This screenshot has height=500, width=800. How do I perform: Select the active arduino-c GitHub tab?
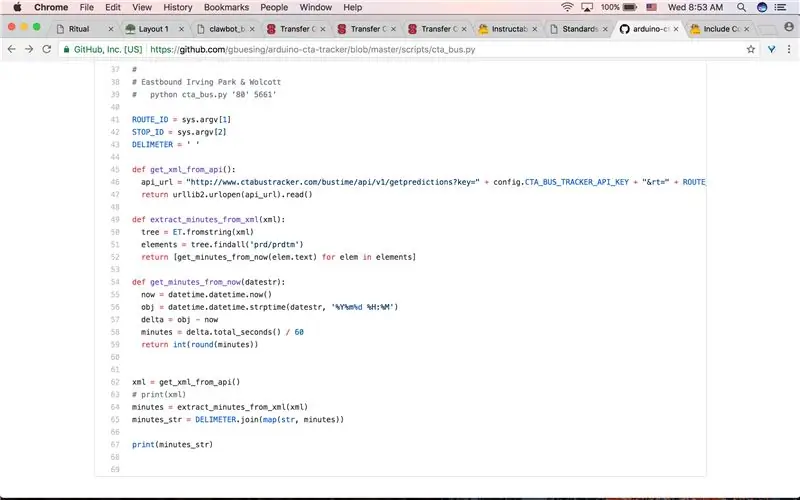click(x=651, y=29)
